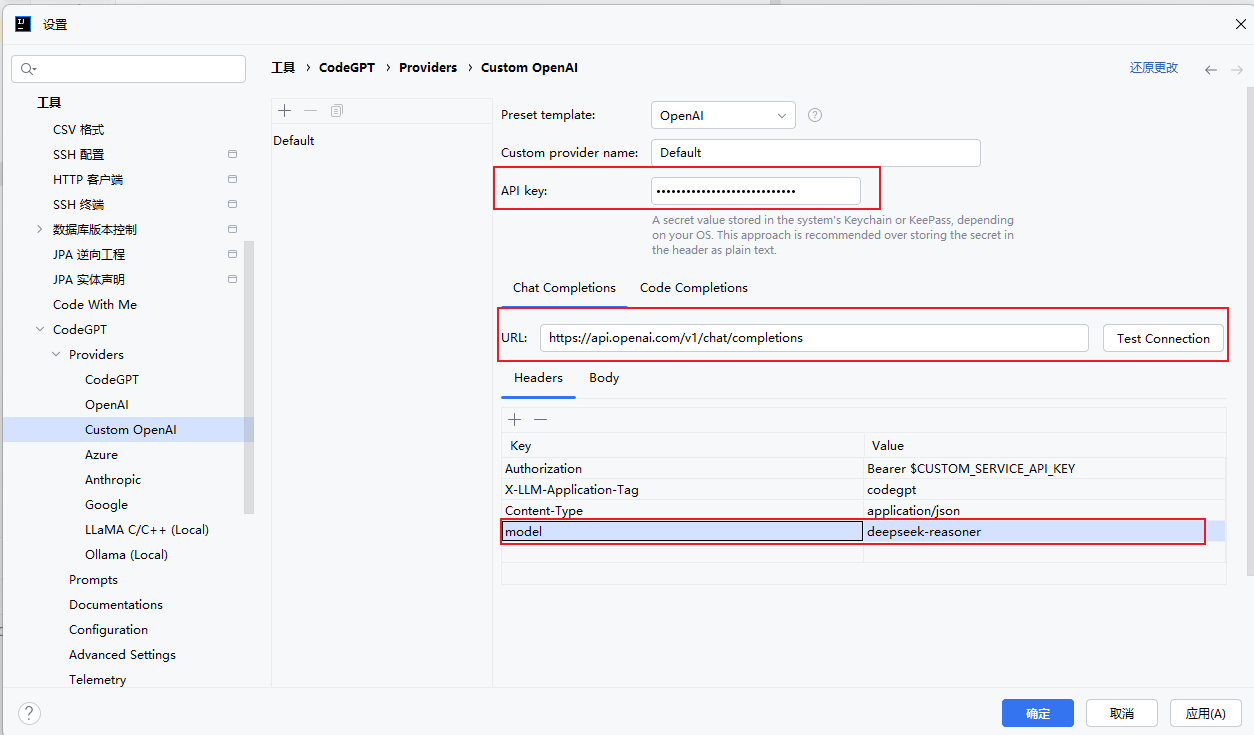The height and width of the screenshot is (735, 1254).
Task: Click the project-level icon beside JPA 逆向工程
Action: [x=232, y=254]
